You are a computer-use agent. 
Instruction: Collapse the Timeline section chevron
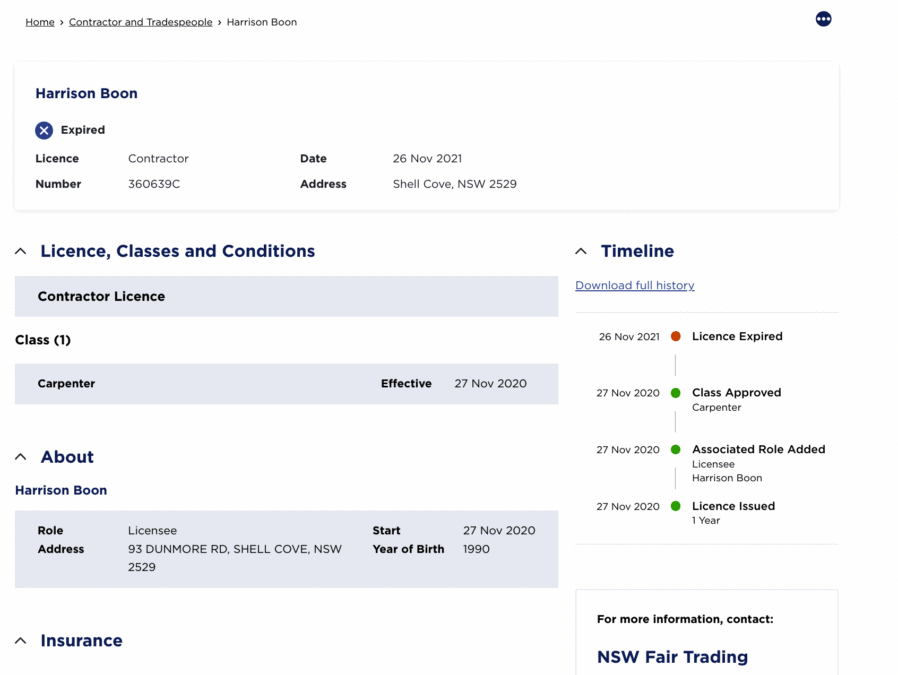point(581,251)
